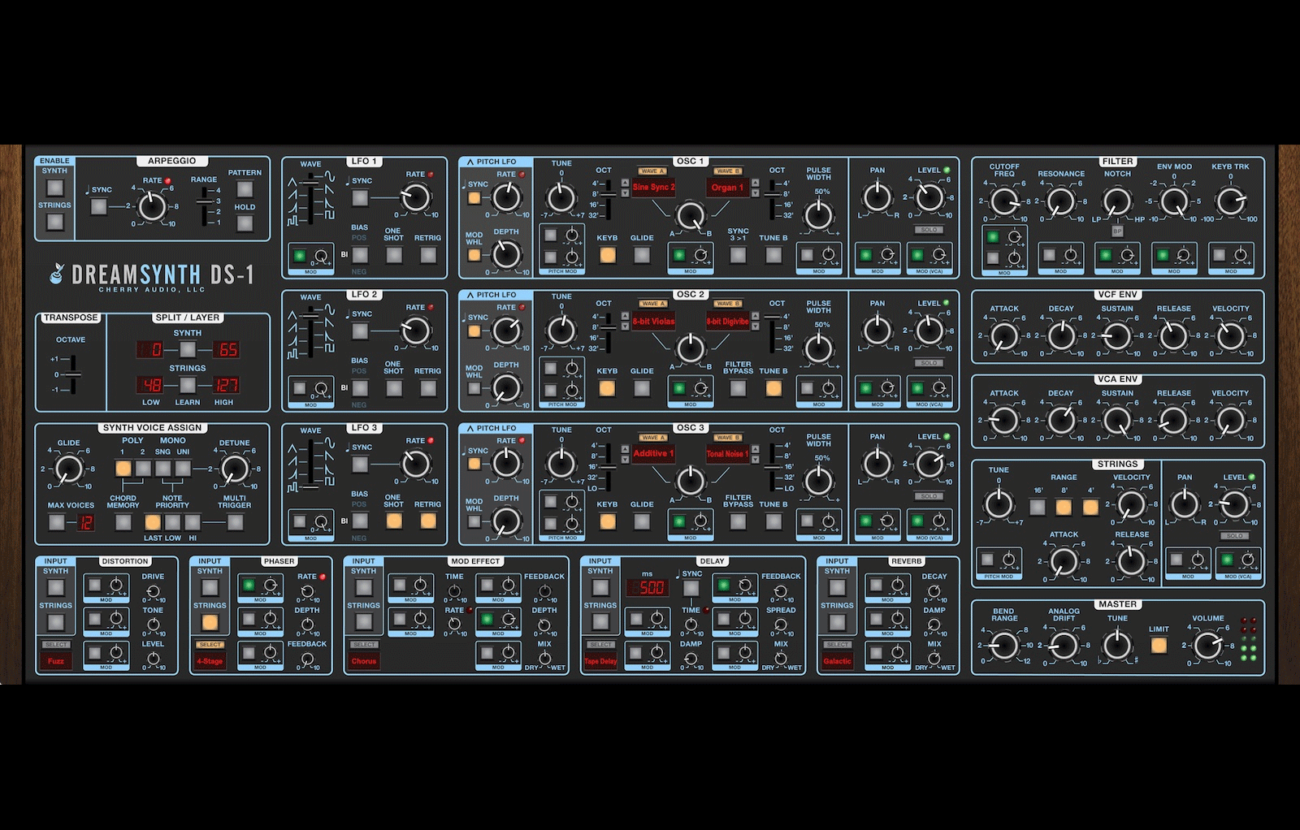Open Delay type selector showing Tape Delay
Image resolution: width=1300 pixels, height=830 pixels.
coord(601,661)
